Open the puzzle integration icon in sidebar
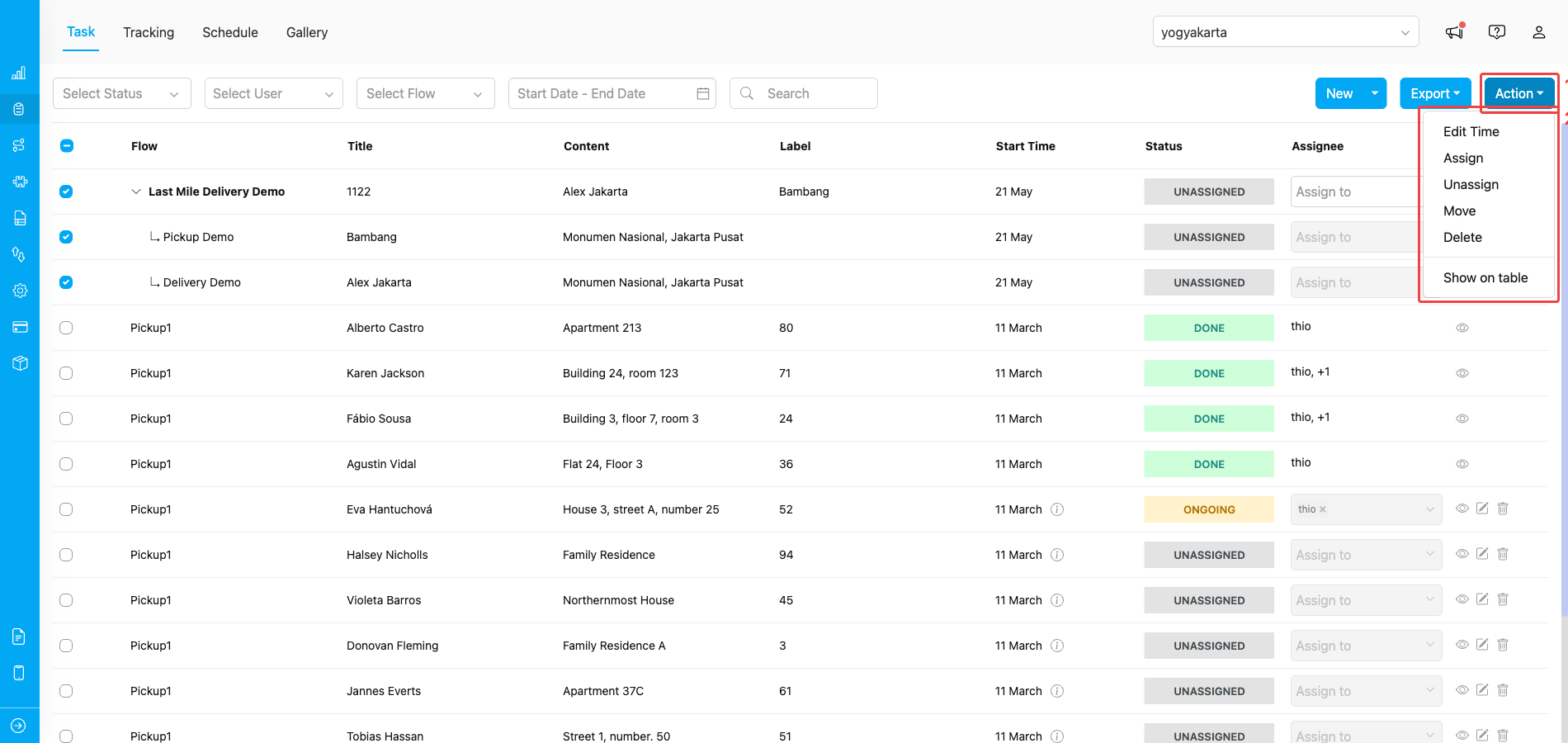 20,182
